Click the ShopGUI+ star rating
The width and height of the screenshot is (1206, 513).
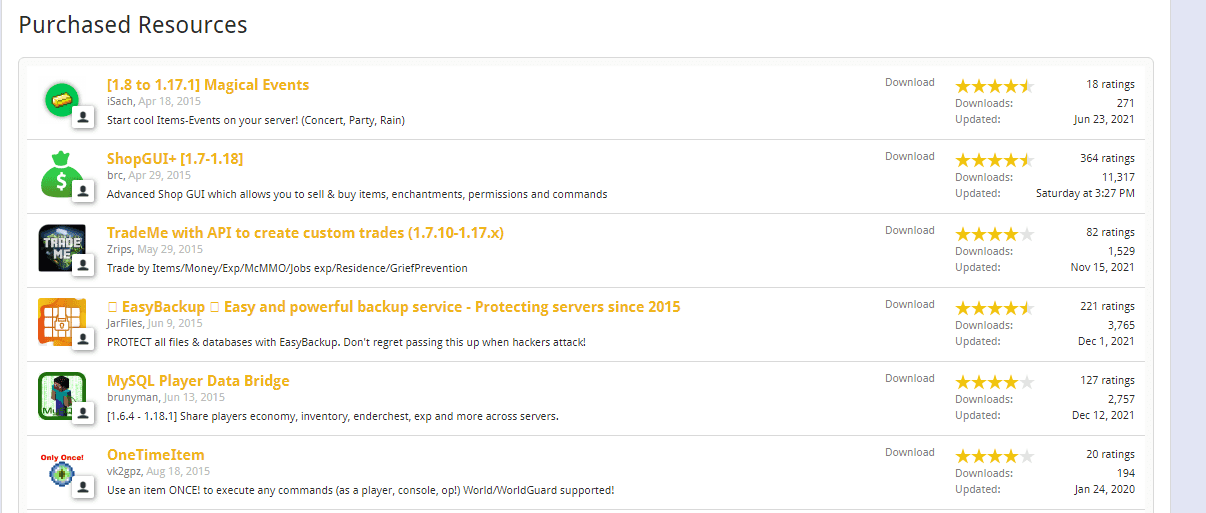(x=994, y=159)
